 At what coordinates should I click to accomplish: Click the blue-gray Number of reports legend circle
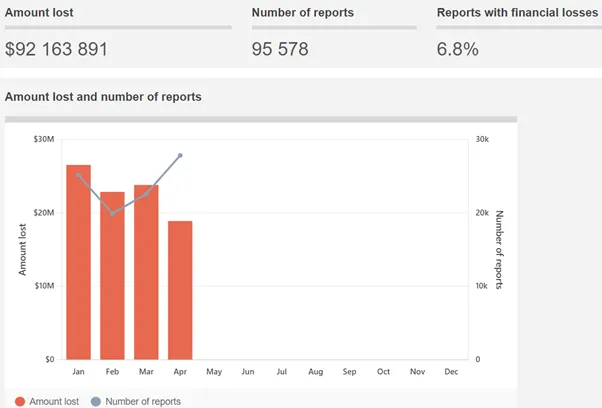pyautogui.click(x=96, y=401)
